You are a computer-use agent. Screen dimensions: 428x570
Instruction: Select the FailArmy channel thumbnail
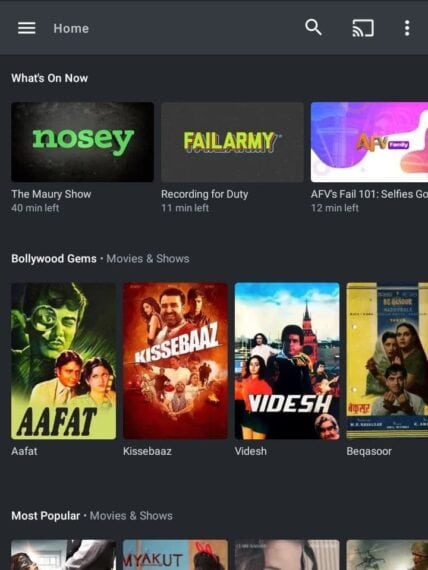tap(232, 142)
